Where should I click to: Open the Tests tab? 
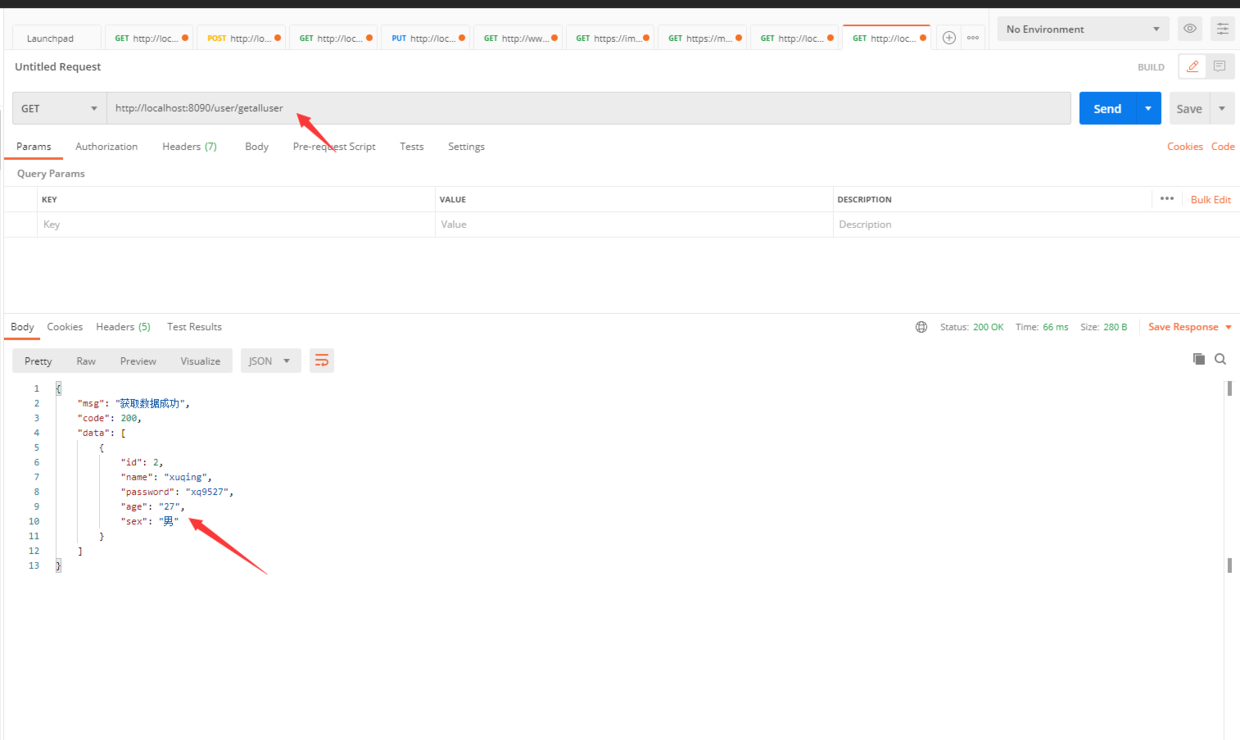(x=412, y=146)
